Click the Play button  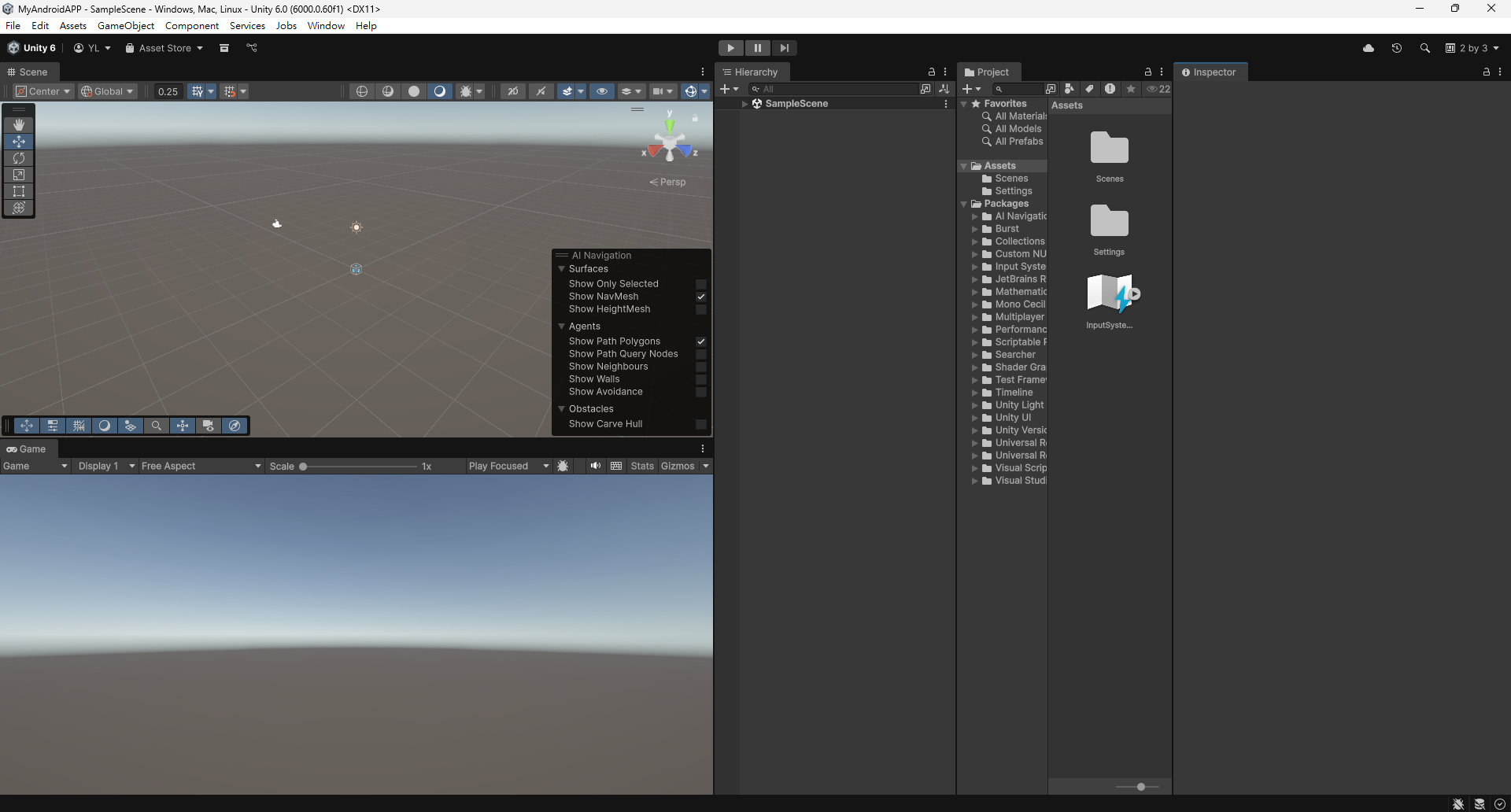point(730,48)
